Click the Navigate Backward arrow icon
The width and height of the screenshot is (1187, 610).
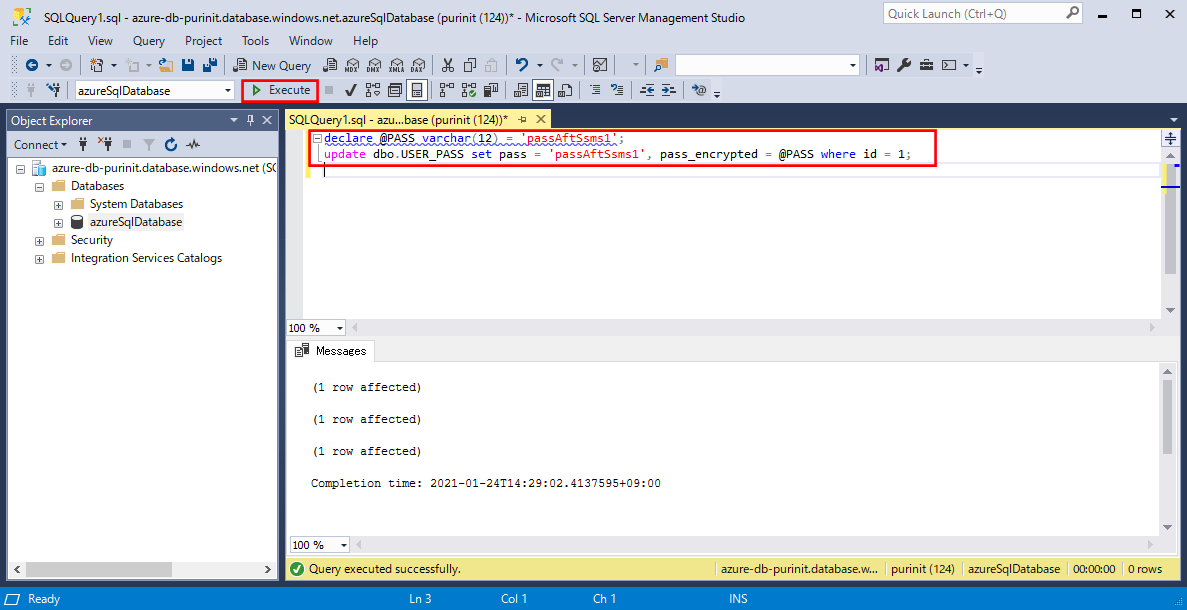click(32, 65)
